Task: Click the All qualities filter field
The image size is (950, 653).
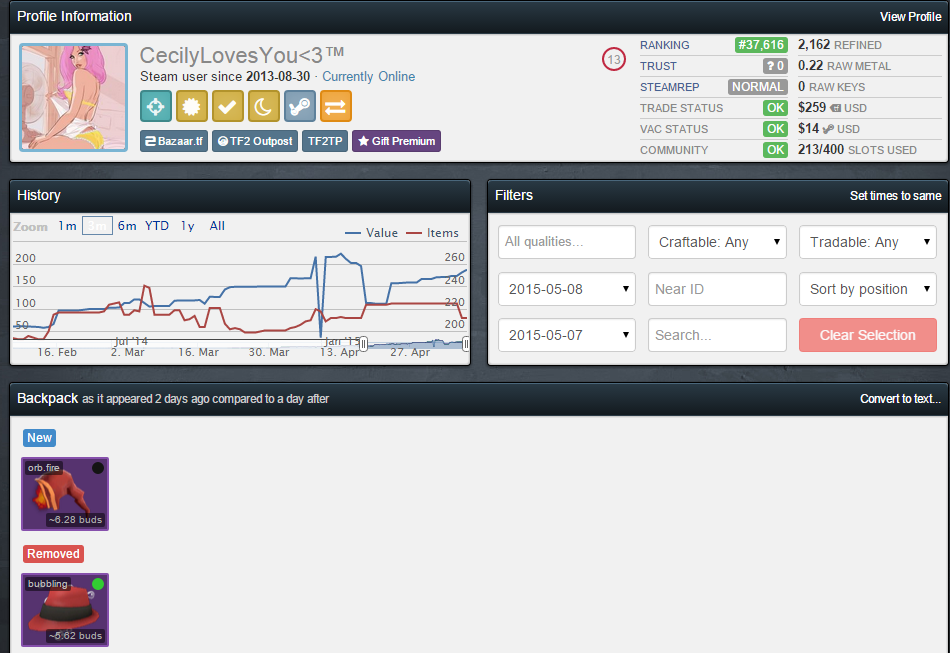Action: click(x=566, y=242)
